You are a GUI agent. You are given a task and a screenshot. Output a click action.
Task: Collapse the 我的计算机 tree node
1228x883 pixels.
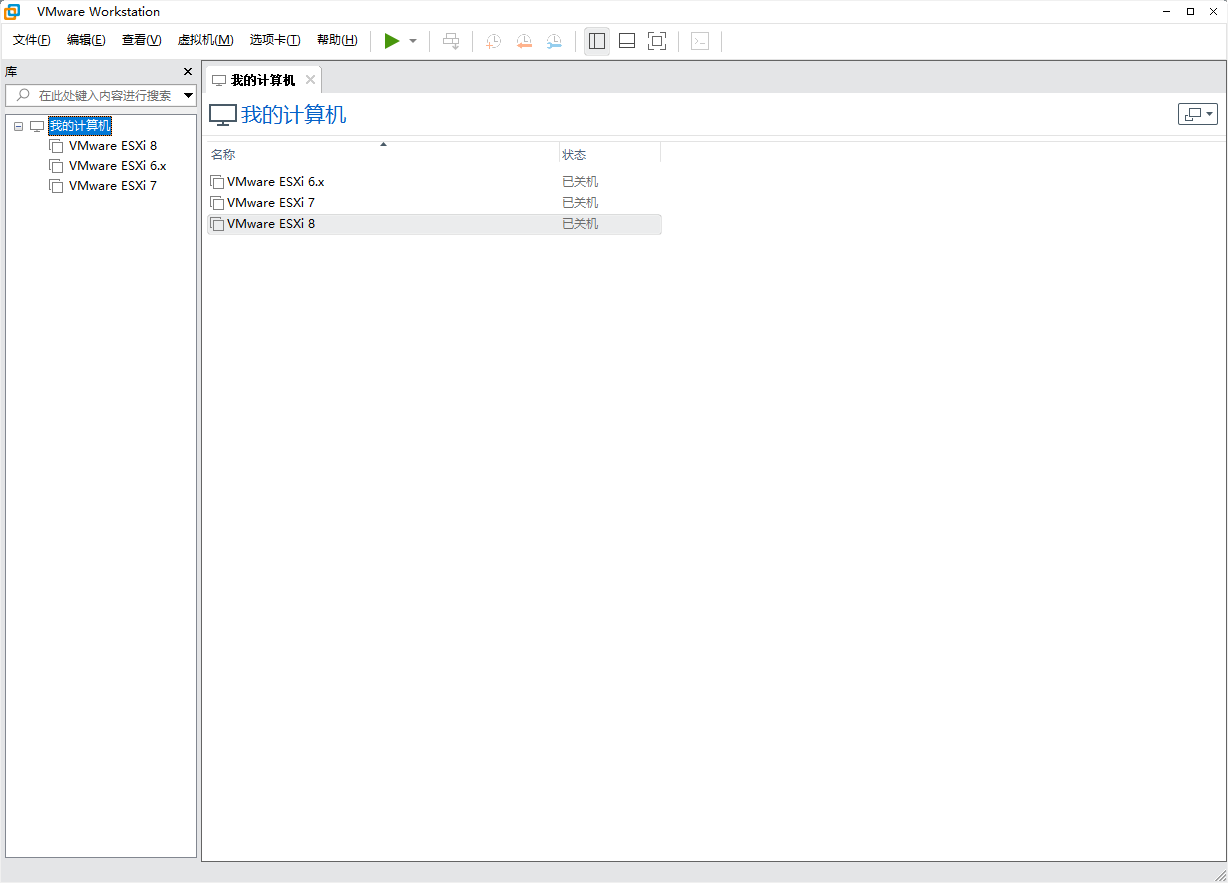coord(18,126)
